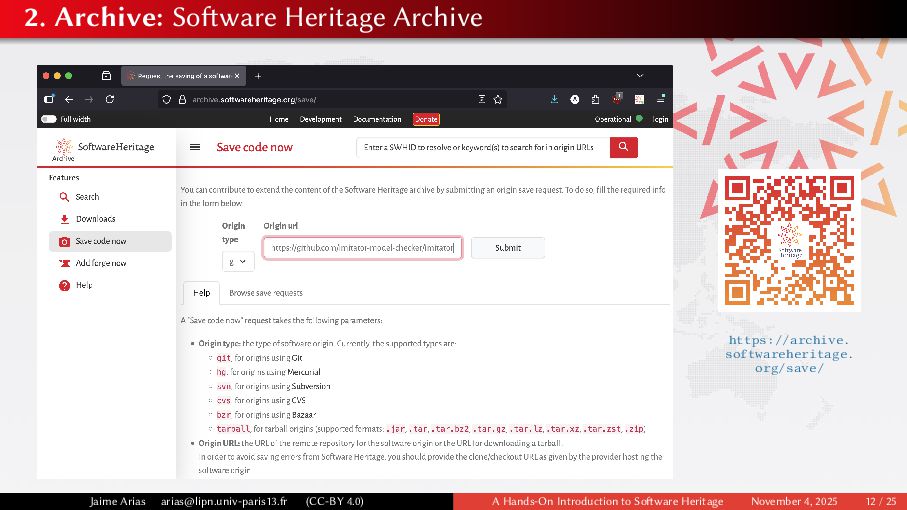
Task: Open the Search label in the sidebar
Action: [x=87, y=197]
